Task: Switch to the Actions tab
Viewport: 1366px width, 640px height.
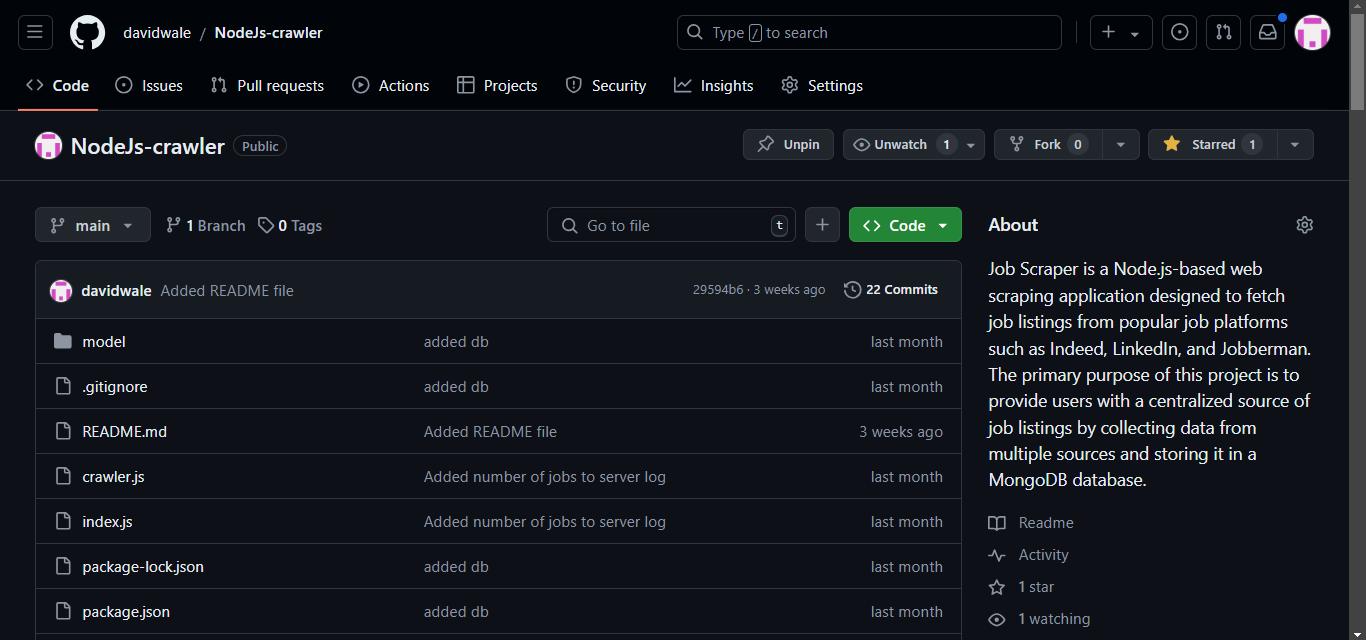Action: coord(391,86)
